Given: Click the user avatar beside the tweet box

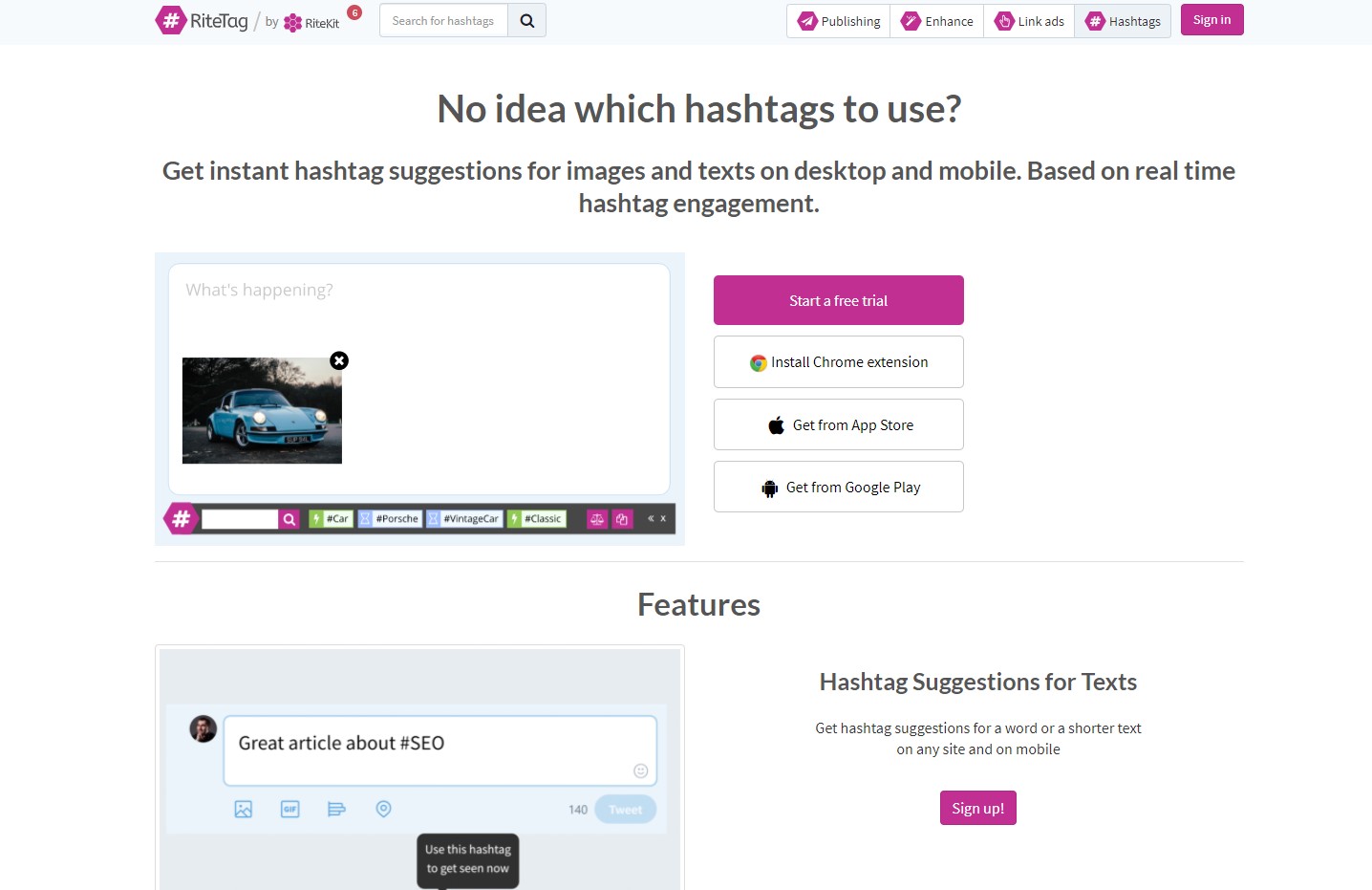Looking at the screenshot, I should [x=204, y=729].
